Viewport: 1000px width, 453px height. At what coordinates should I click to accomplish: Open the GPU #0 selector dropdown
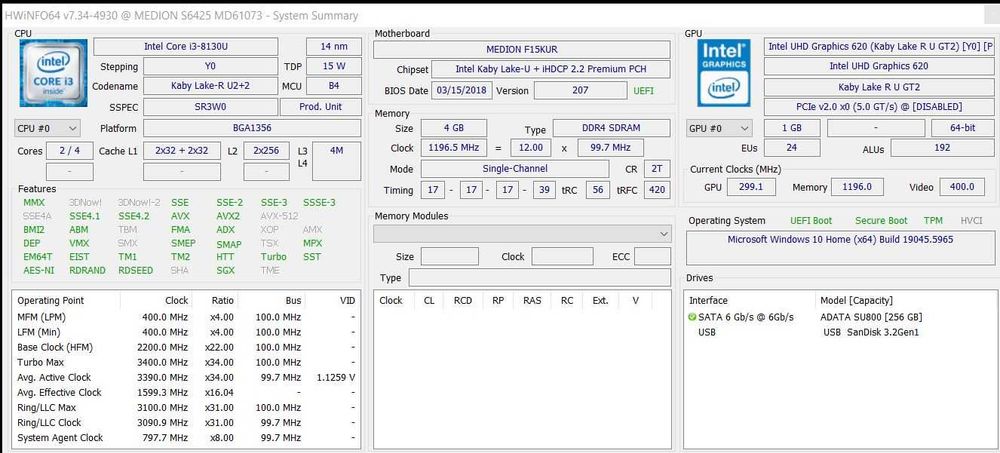tap(719, 128)
